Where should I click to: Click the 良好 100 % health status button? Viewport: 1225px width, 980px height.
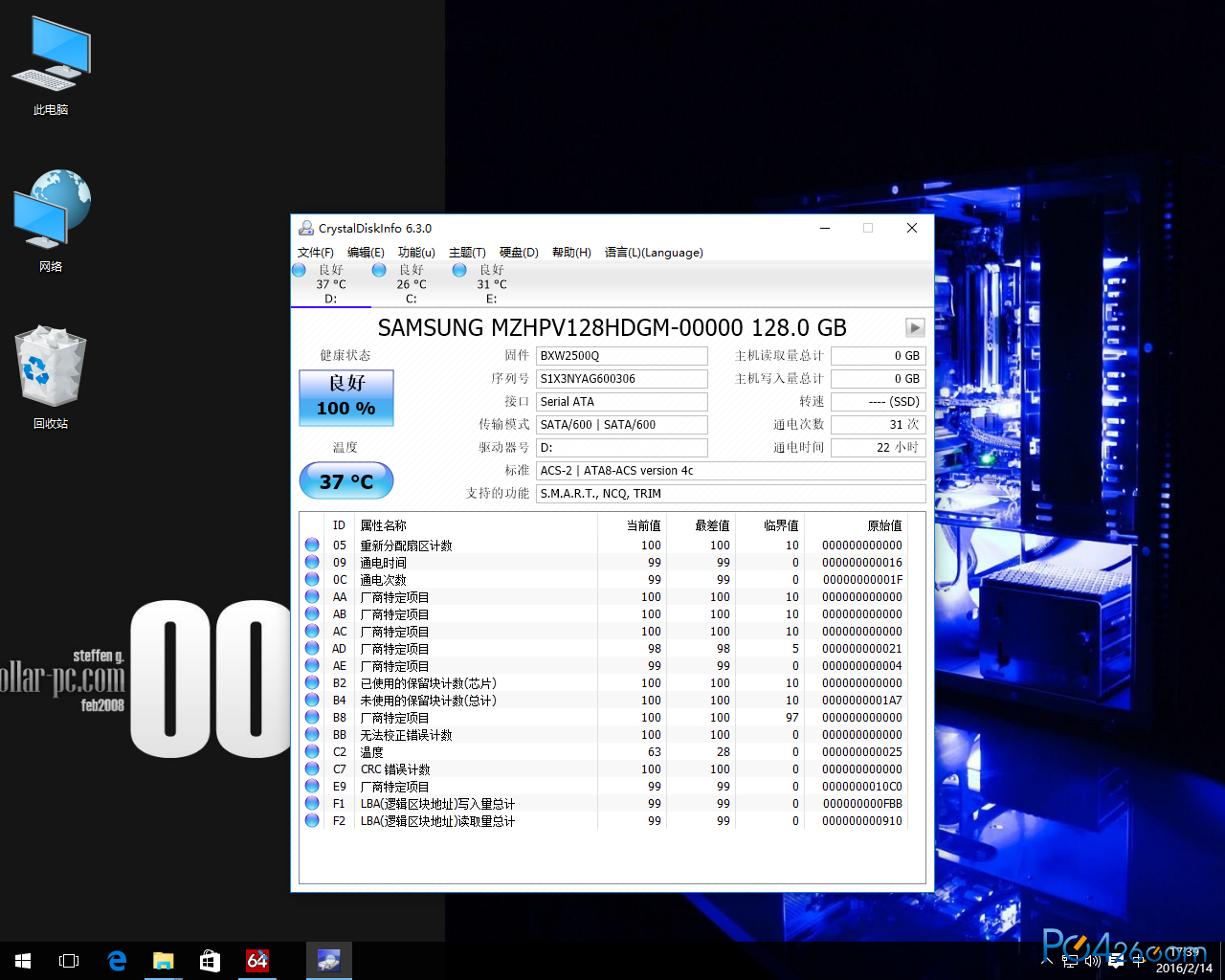346,397
